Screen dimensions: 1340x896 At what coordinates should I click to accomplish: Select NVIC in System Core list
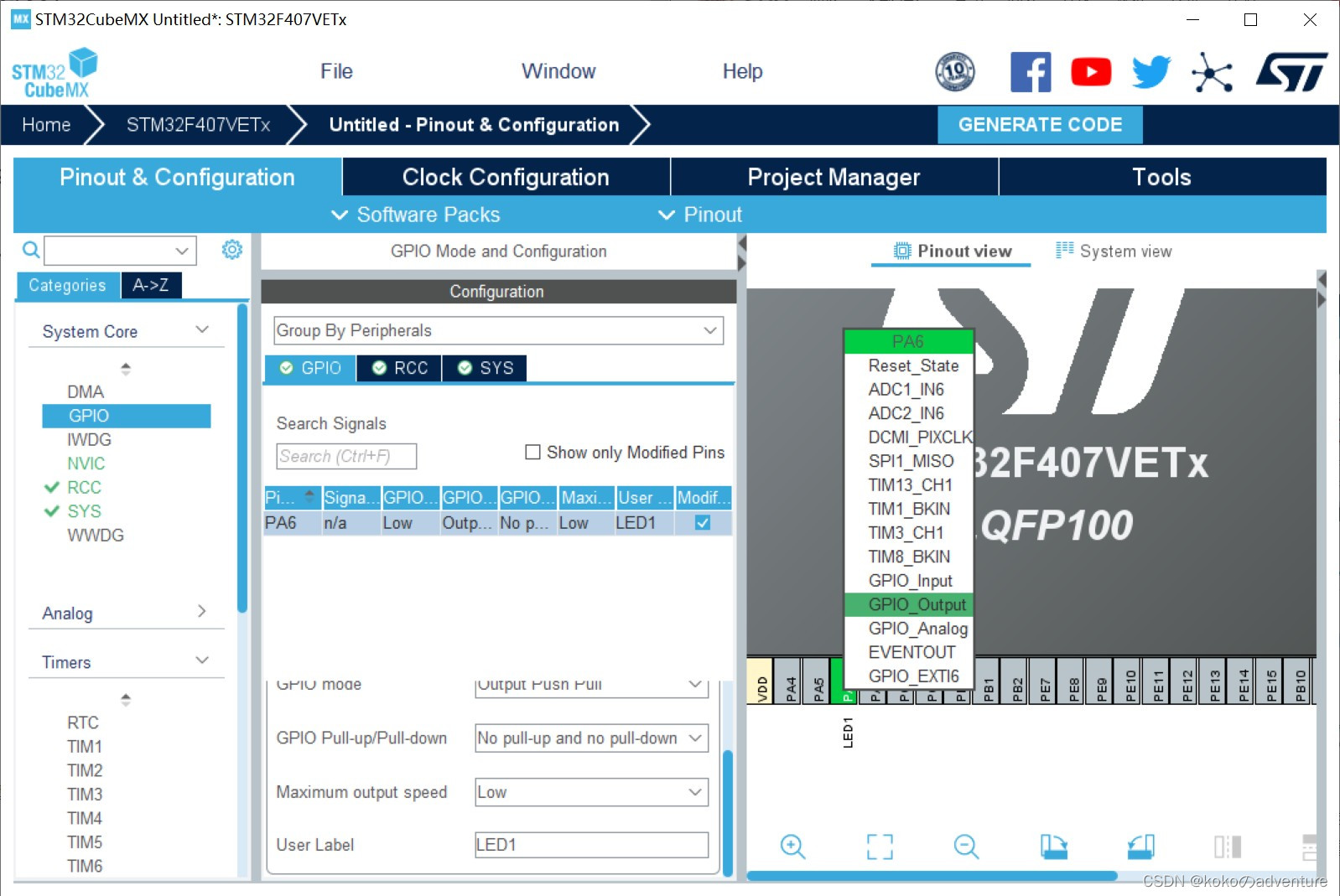[86, 464]
